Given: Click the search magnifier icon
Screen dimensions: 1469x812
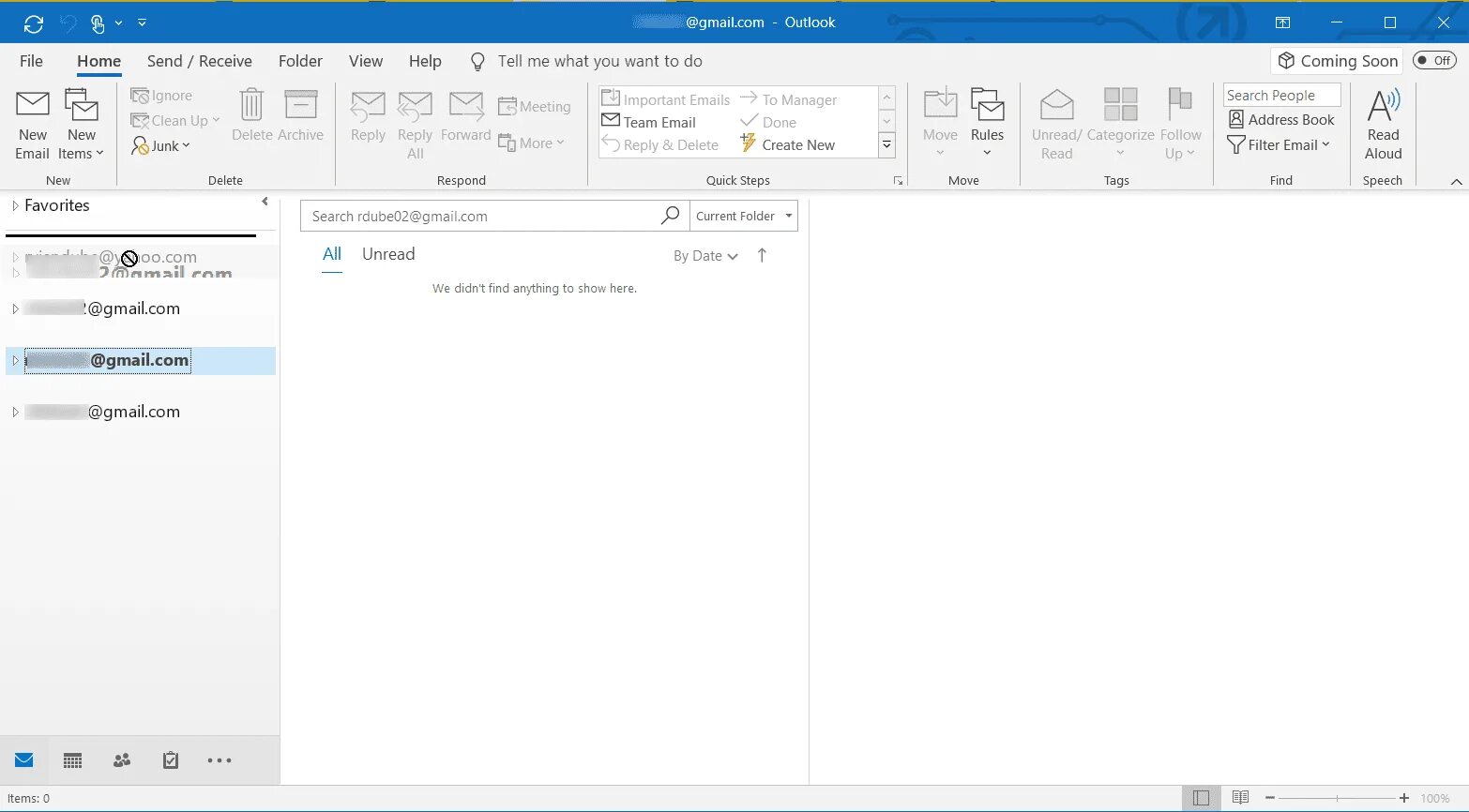Looking at the screenshot, I should tap(670, 216).
